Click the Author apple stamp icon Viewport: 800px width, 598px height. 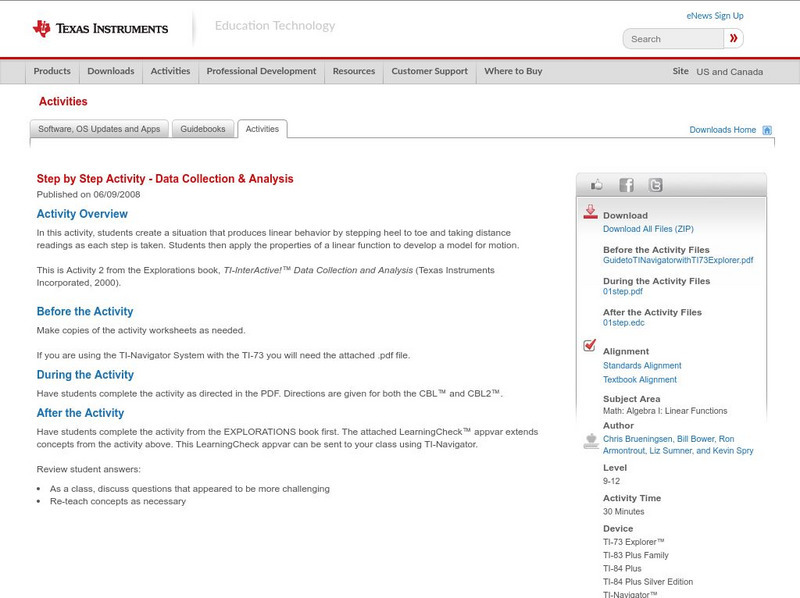point(591,441)
